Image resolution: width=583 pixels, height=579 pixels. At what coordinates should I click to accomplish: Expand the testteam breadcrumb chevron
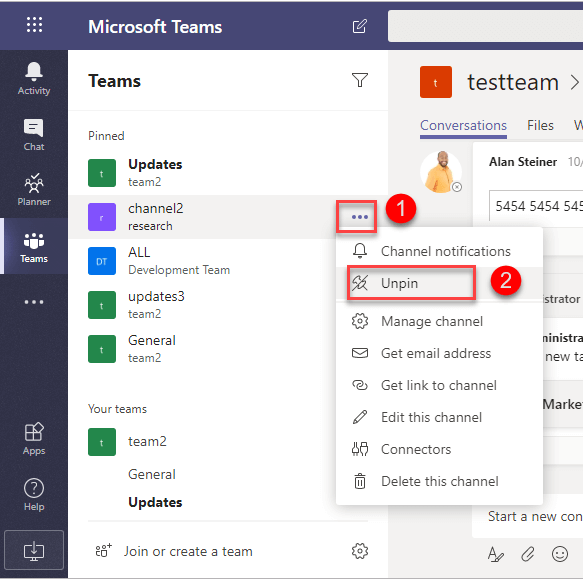click(x=575, y=82)
